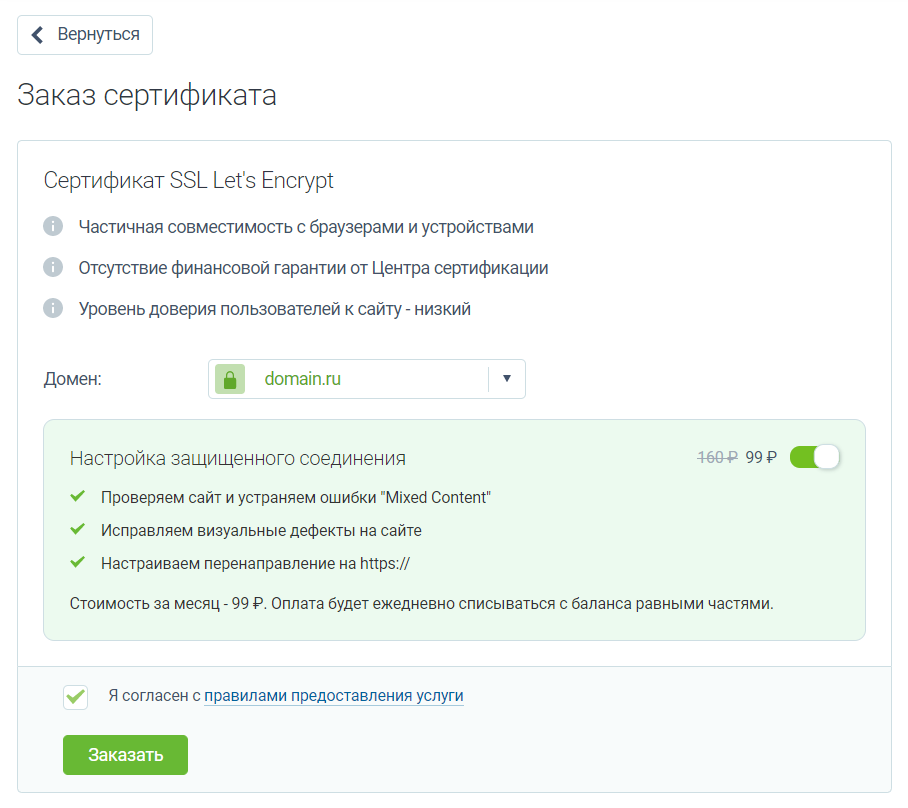Click the info icon beside user trust level
The image size is (908, 808).
point(53,309)
